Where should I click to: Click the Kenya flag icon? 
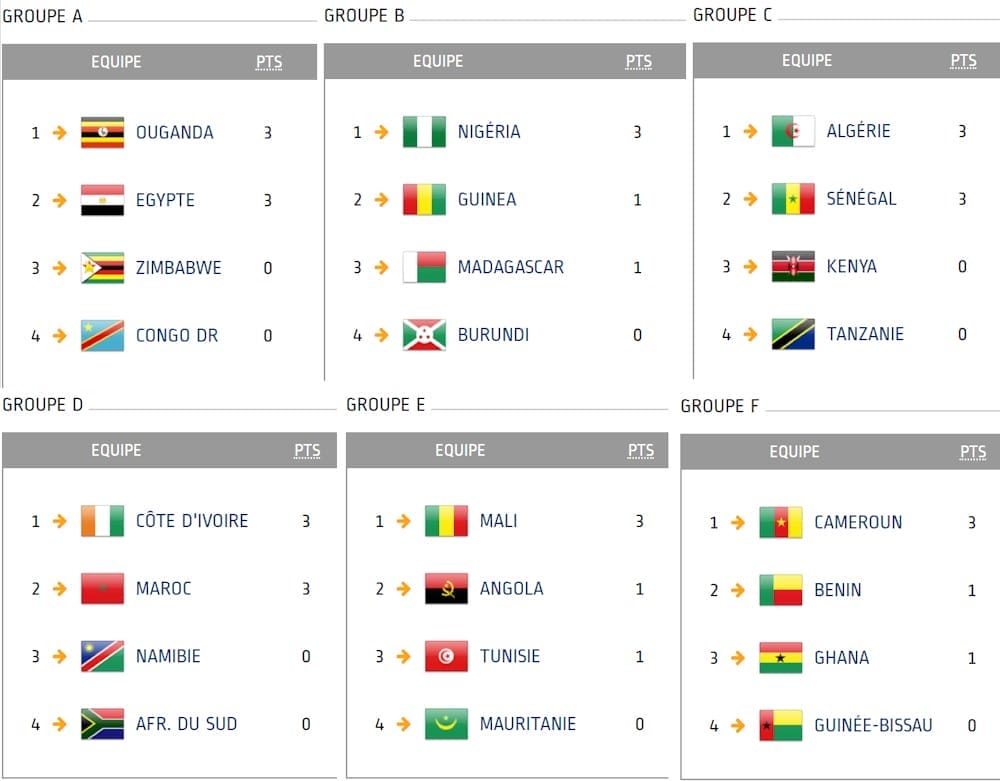click(x=793, y=267)
